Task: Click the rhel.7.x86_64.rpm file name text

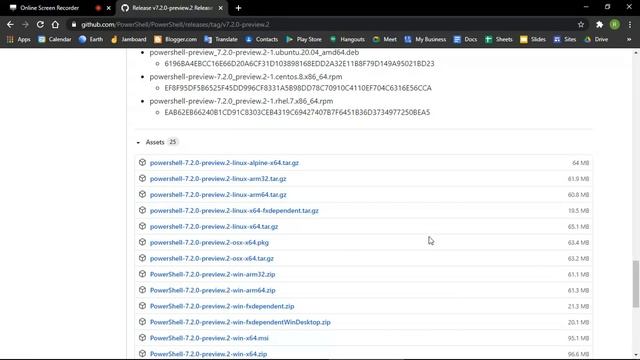Action: click(x=241, y=101)
